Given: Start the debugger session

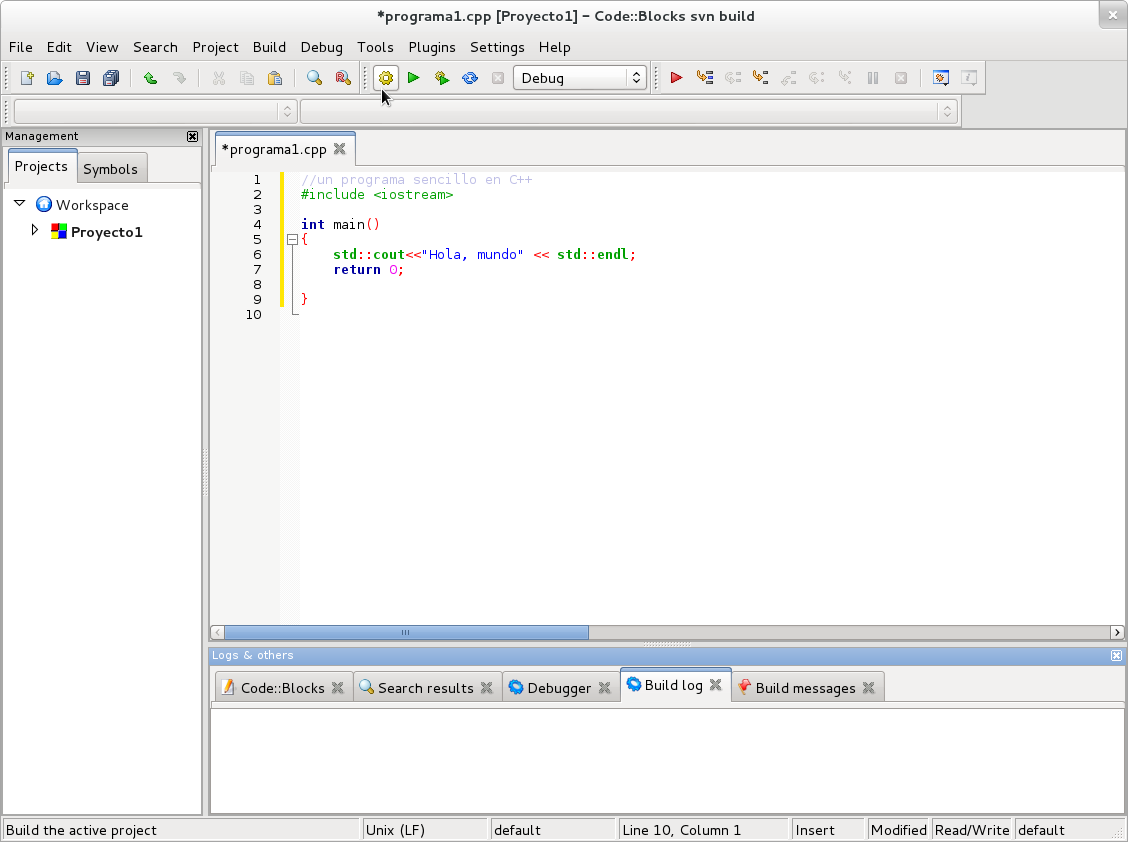Looking at the screenshot, I should pyautogui.click(x=675, y=77).
